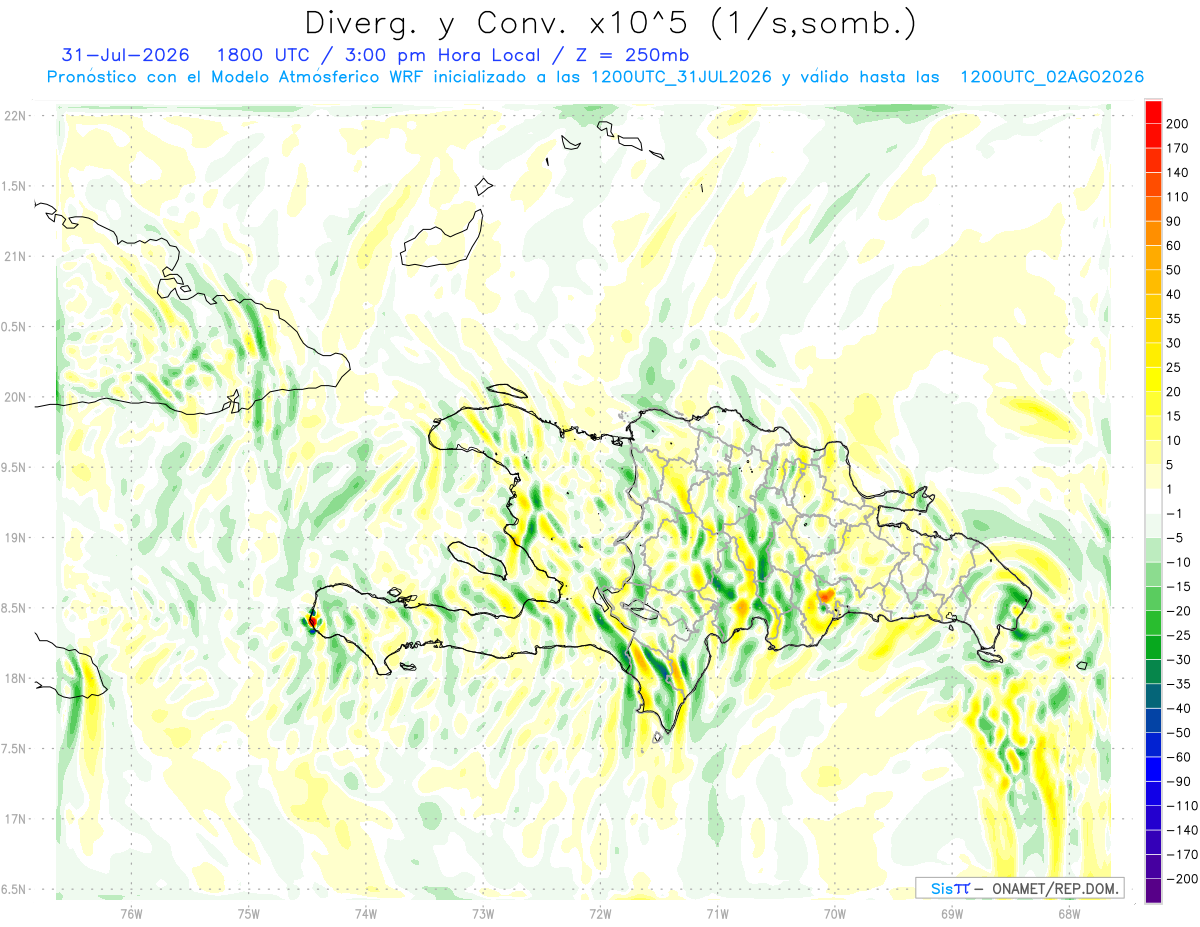The height and width of the screenshot is (927, 1200).
Task: Click the 60 value on the color scale
Action: coord(1173,246)
